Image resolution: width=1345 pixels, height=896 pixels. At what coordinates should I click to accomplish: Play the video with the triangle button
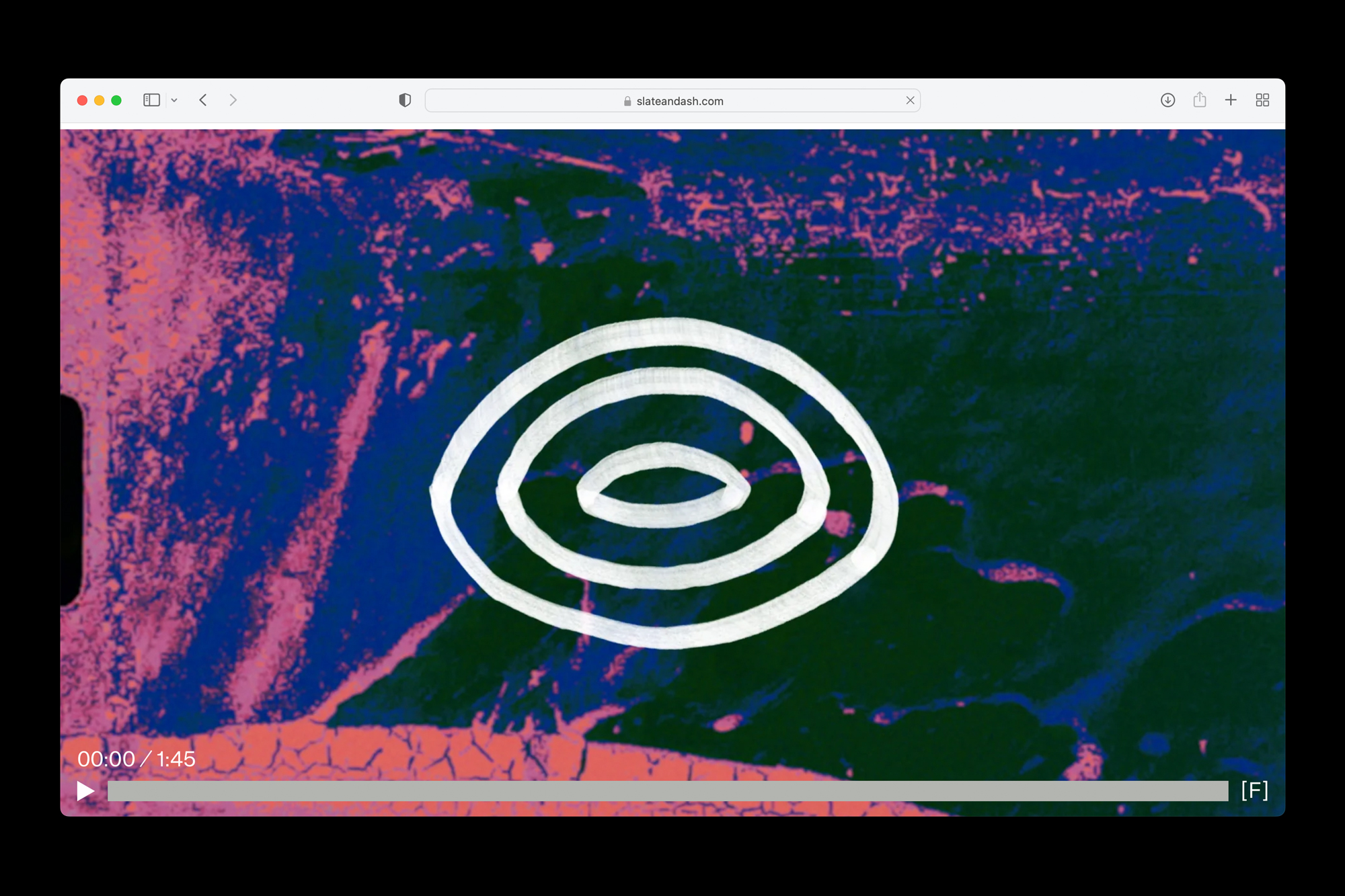point(85,791)
